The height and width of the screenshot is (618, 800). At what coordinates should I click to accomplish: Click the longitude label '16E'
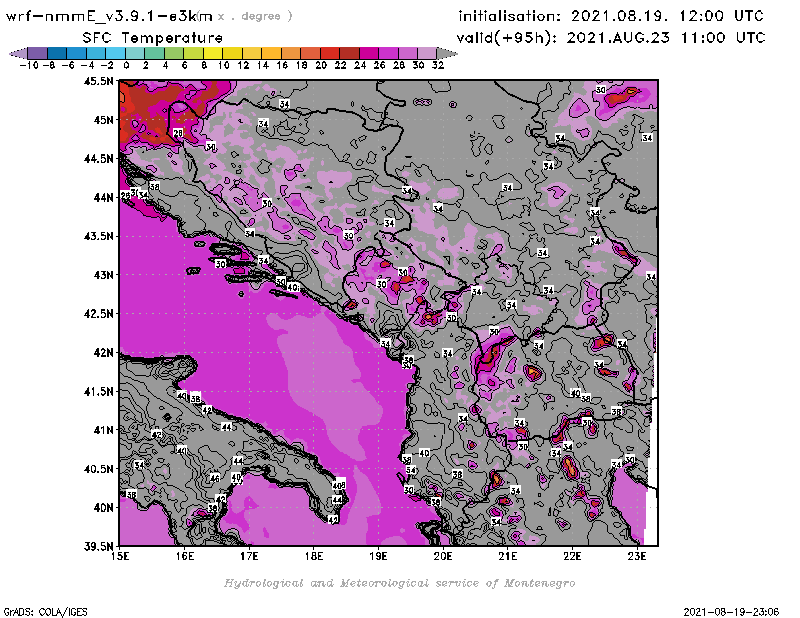click(x=185, y=556)
